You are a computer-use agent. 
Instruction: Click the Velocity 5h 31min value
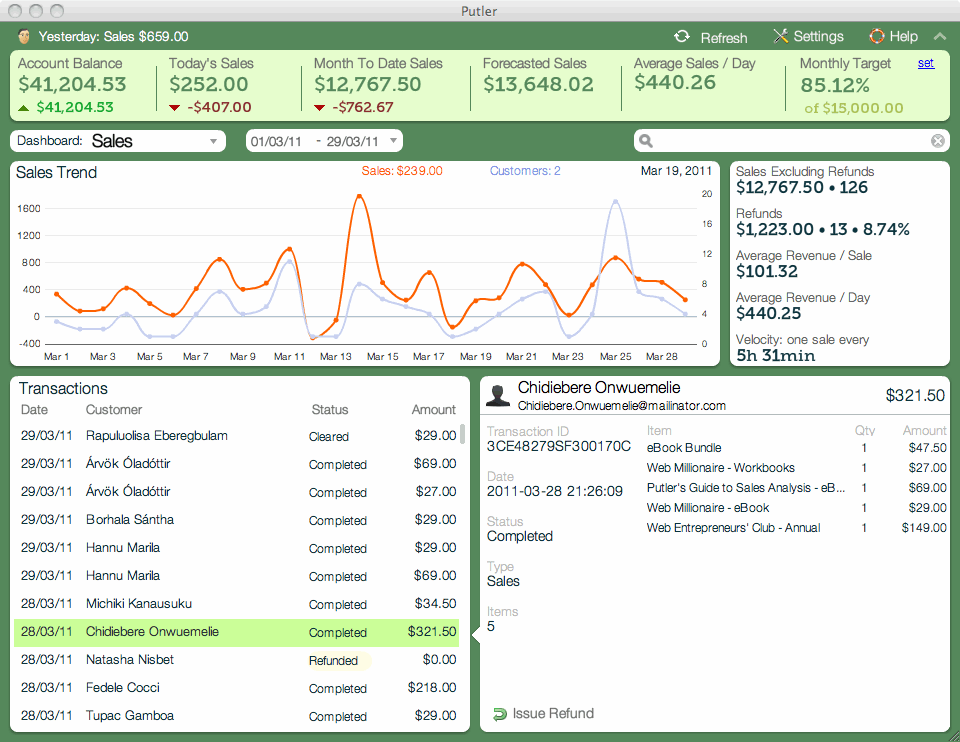[x=775, y=356]
